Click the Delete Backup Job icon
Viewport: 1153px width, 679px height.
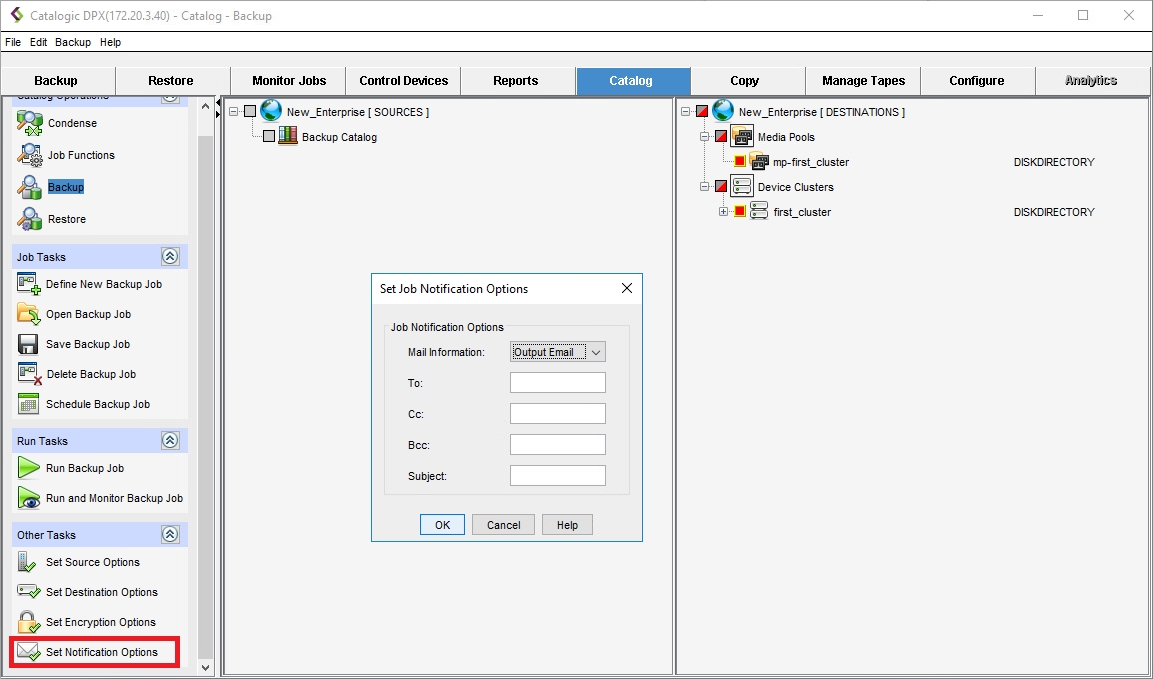(29, 375)
